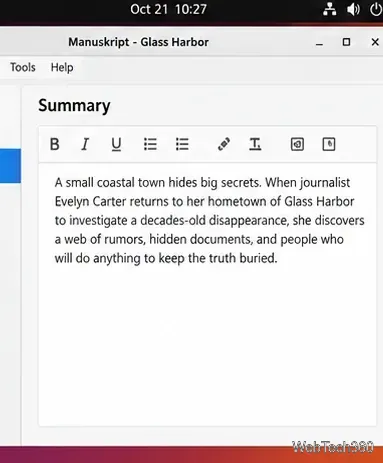Open the power icon in top bar

[x=376, y=10]
